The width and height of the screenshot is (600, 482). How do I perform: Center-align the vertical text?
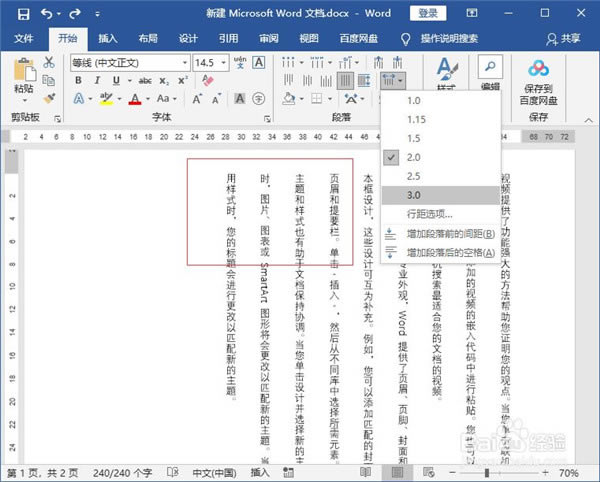307,81
